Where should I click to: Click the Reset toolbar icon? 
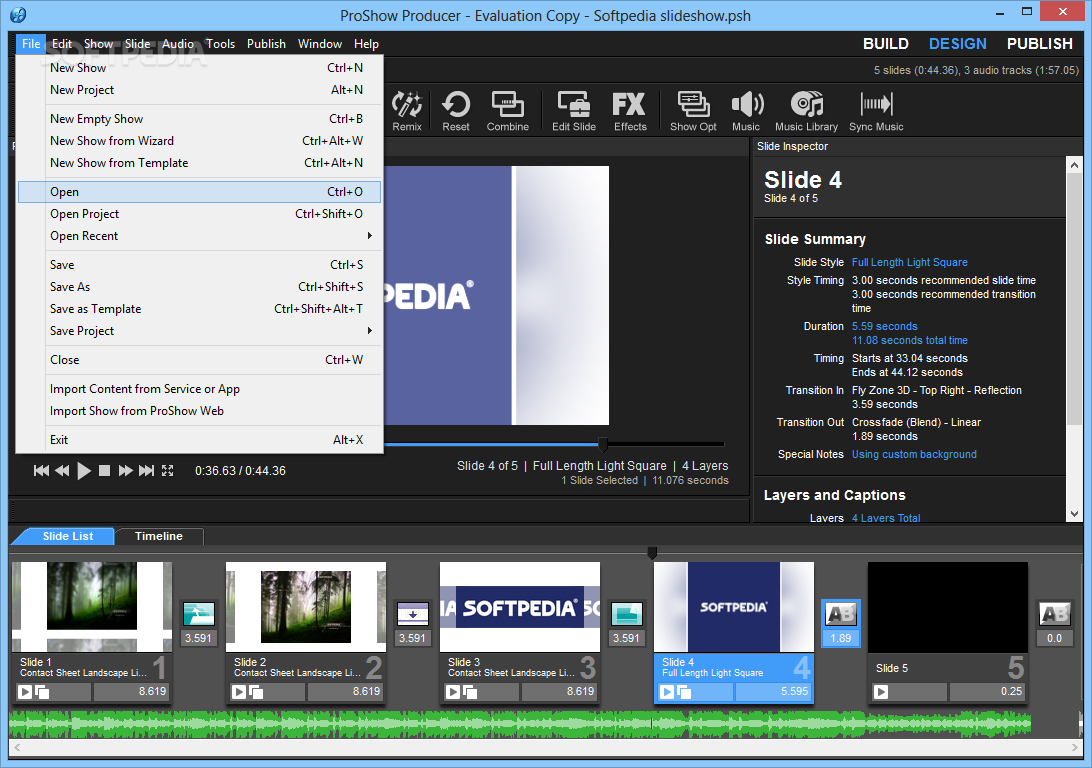pos(455,111)
